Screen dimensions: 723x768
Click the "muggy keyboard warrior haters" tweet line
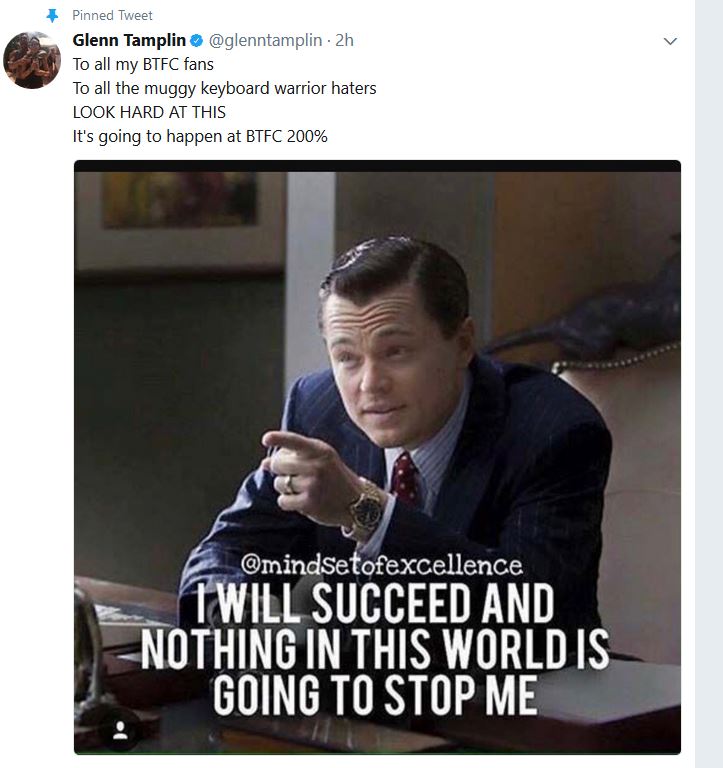(x=224, y=88)
